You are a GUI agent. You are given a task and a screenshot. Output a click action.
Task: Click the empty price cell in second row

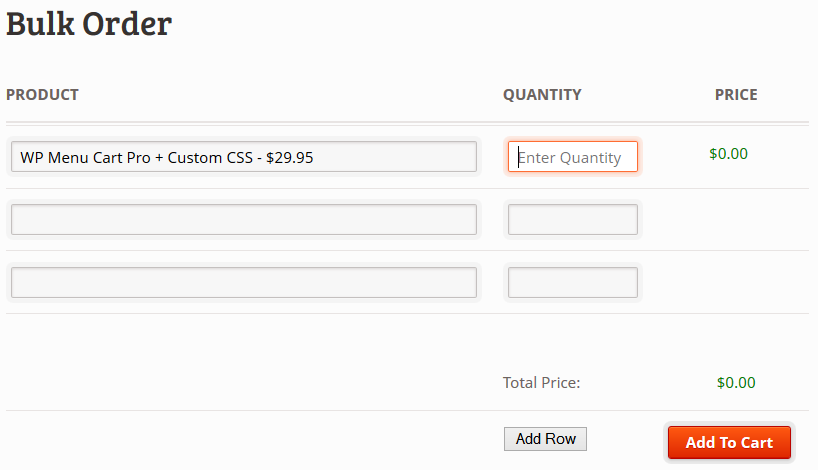(x=728, y=220)
